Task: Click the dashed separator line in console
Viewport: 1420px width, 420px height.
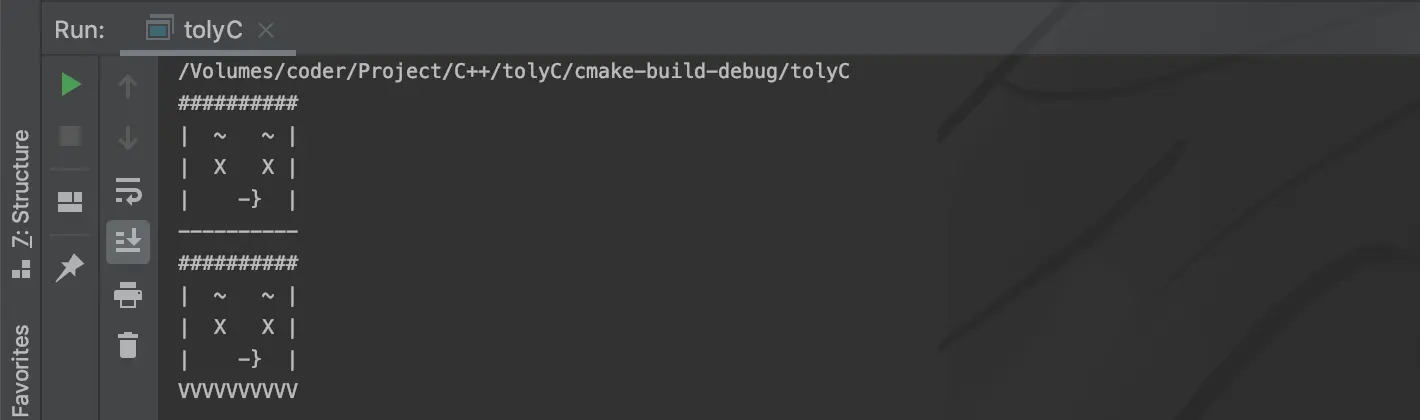Action: coord(237,232)
